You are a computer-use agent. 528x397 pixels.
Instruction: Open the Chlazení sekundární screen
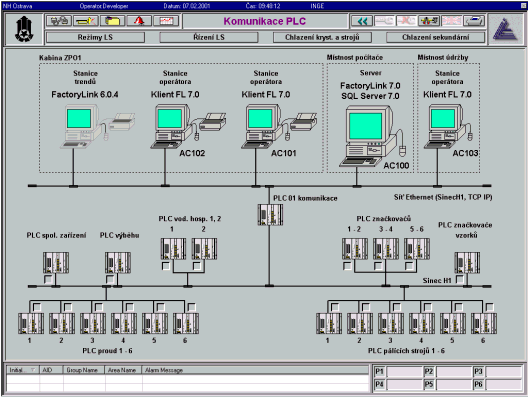(x=436, y=37)
